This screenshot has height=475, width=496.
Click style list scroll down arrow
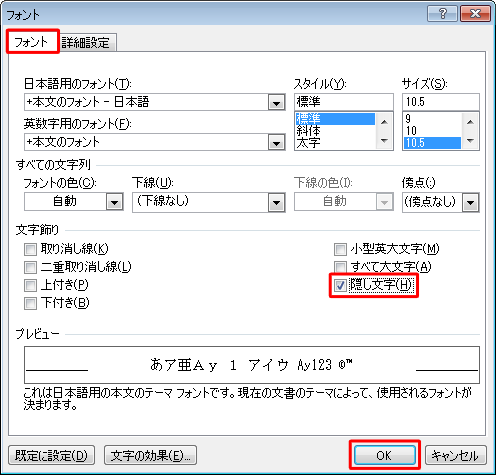point(384,140)
